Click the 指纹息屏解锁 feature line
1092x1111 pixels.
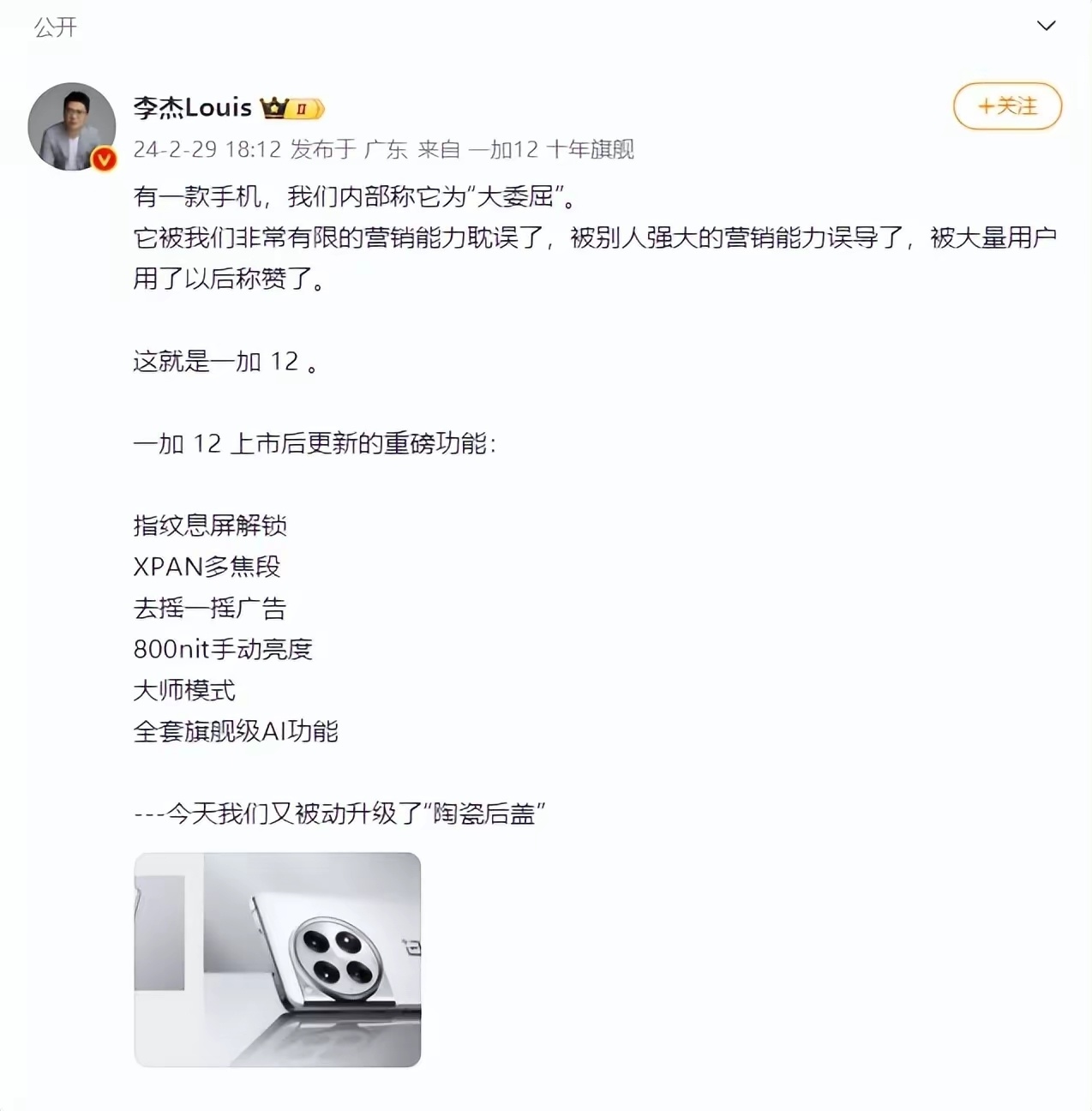point(210,525)
